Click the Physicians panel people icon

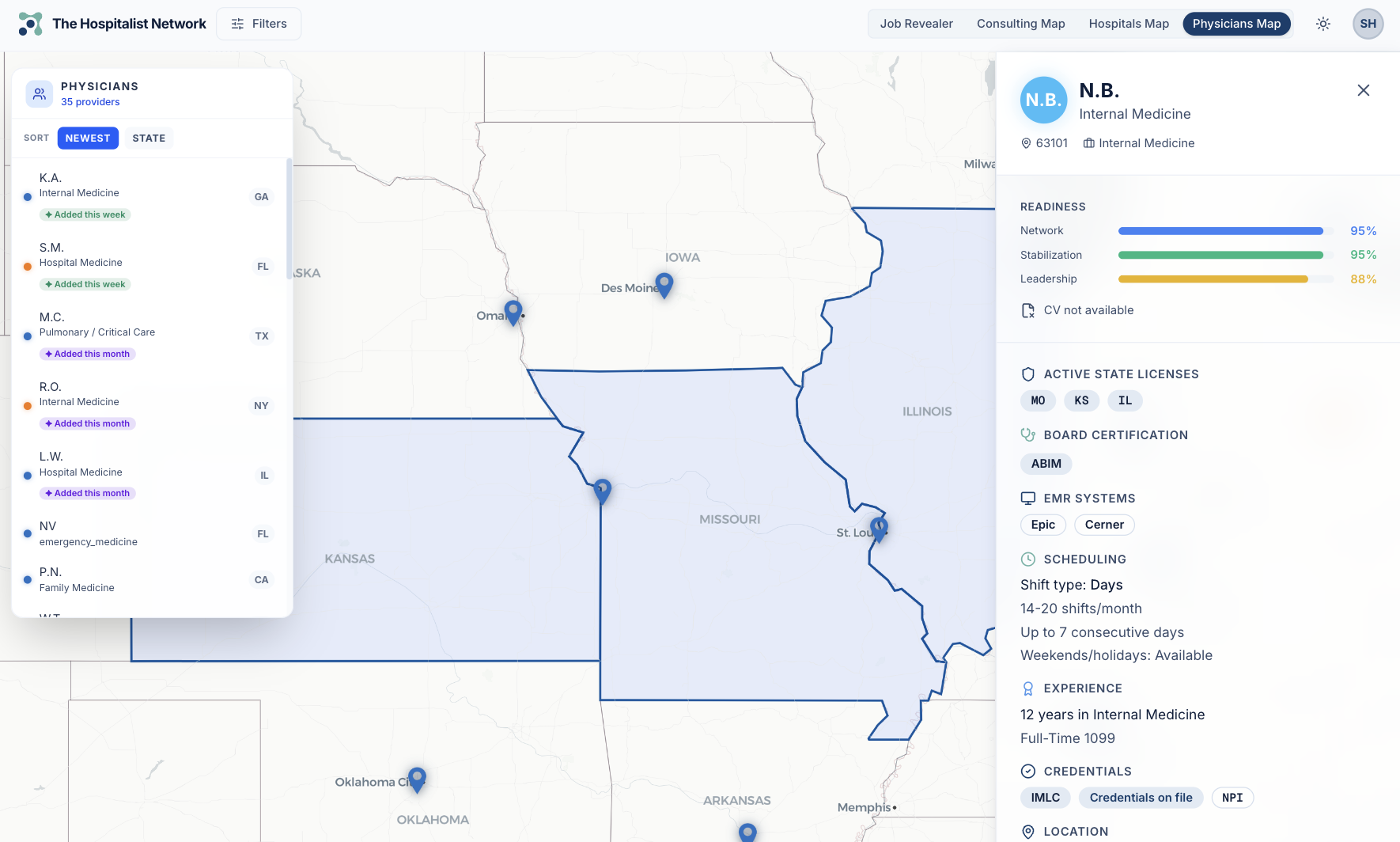coord(40,93)
